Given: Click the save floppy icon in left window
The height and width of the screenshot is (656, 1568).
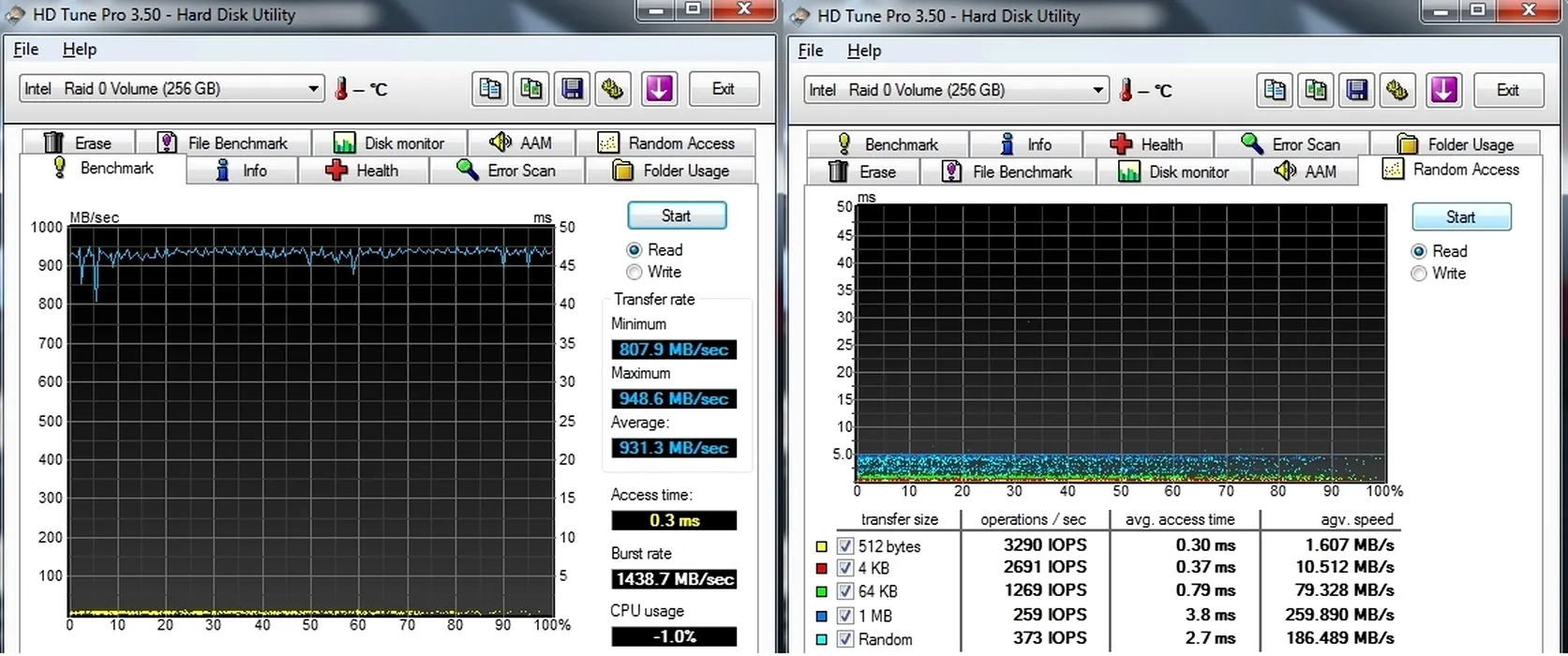Looking at the screenshot, I should (572, 89).
